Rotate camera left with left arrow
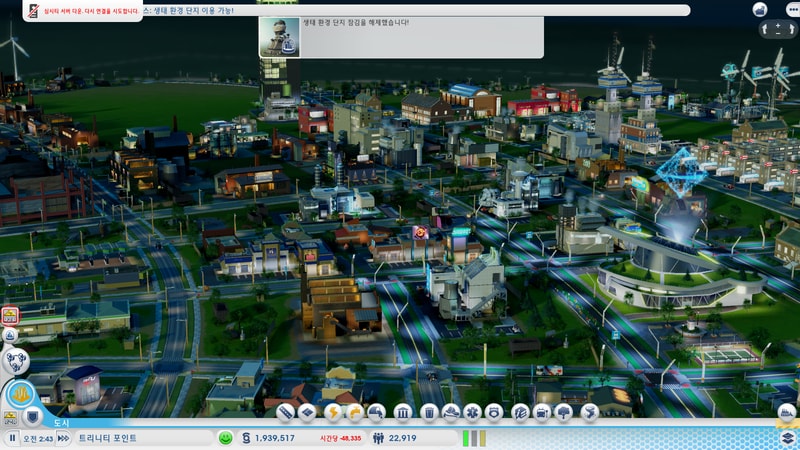The image size is (800, 450). [764, 29]
